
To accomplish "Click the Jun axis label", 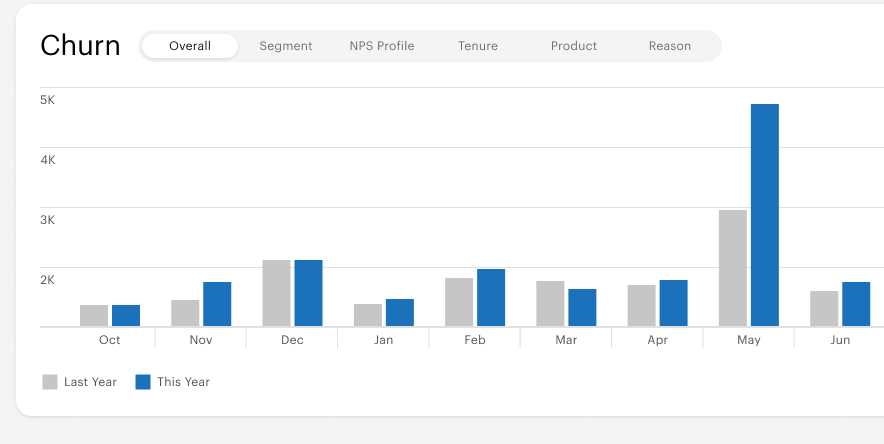I will pos(840,340).
